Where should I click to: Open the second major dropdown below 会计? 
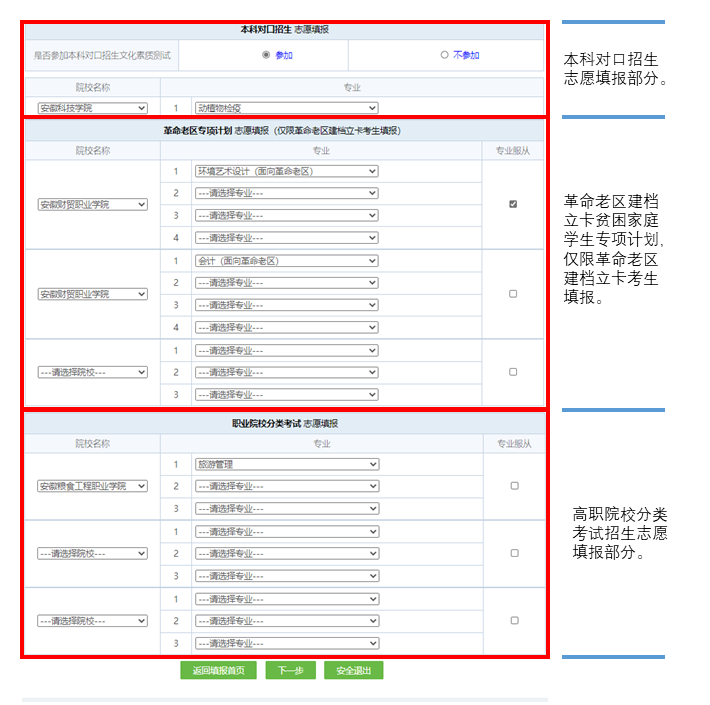(286, 283)
